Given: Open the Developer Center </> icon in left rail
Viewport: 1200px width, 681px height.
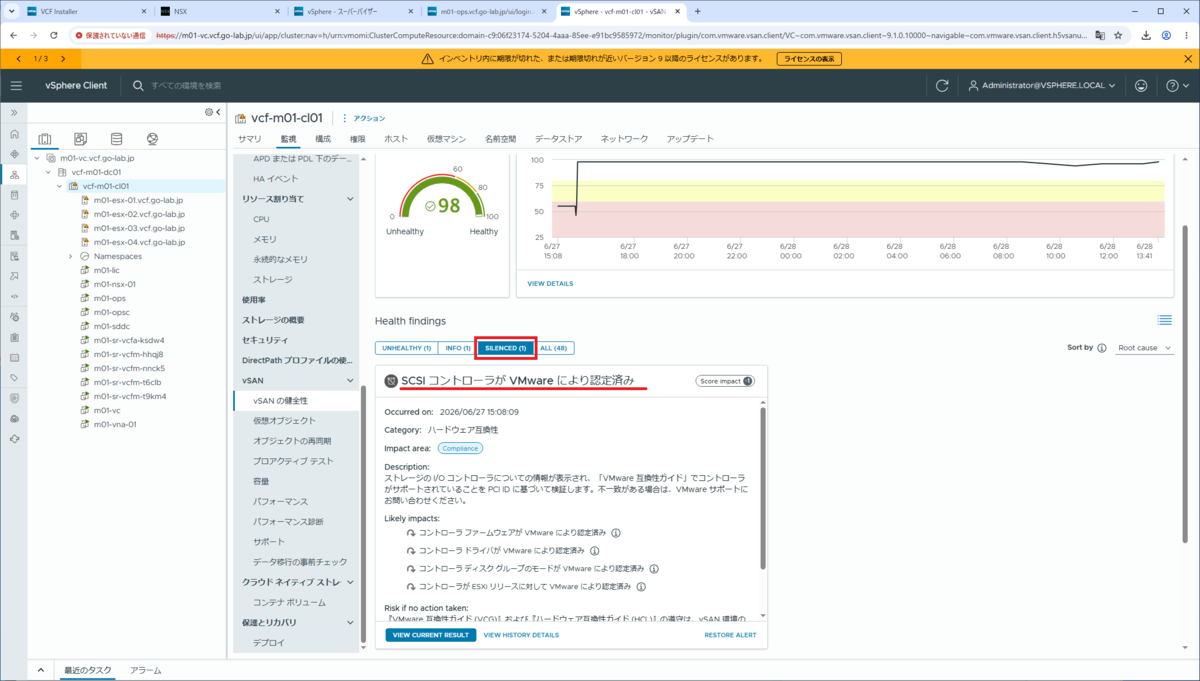Looking at the screenshot, I should [x=14, y=296].
